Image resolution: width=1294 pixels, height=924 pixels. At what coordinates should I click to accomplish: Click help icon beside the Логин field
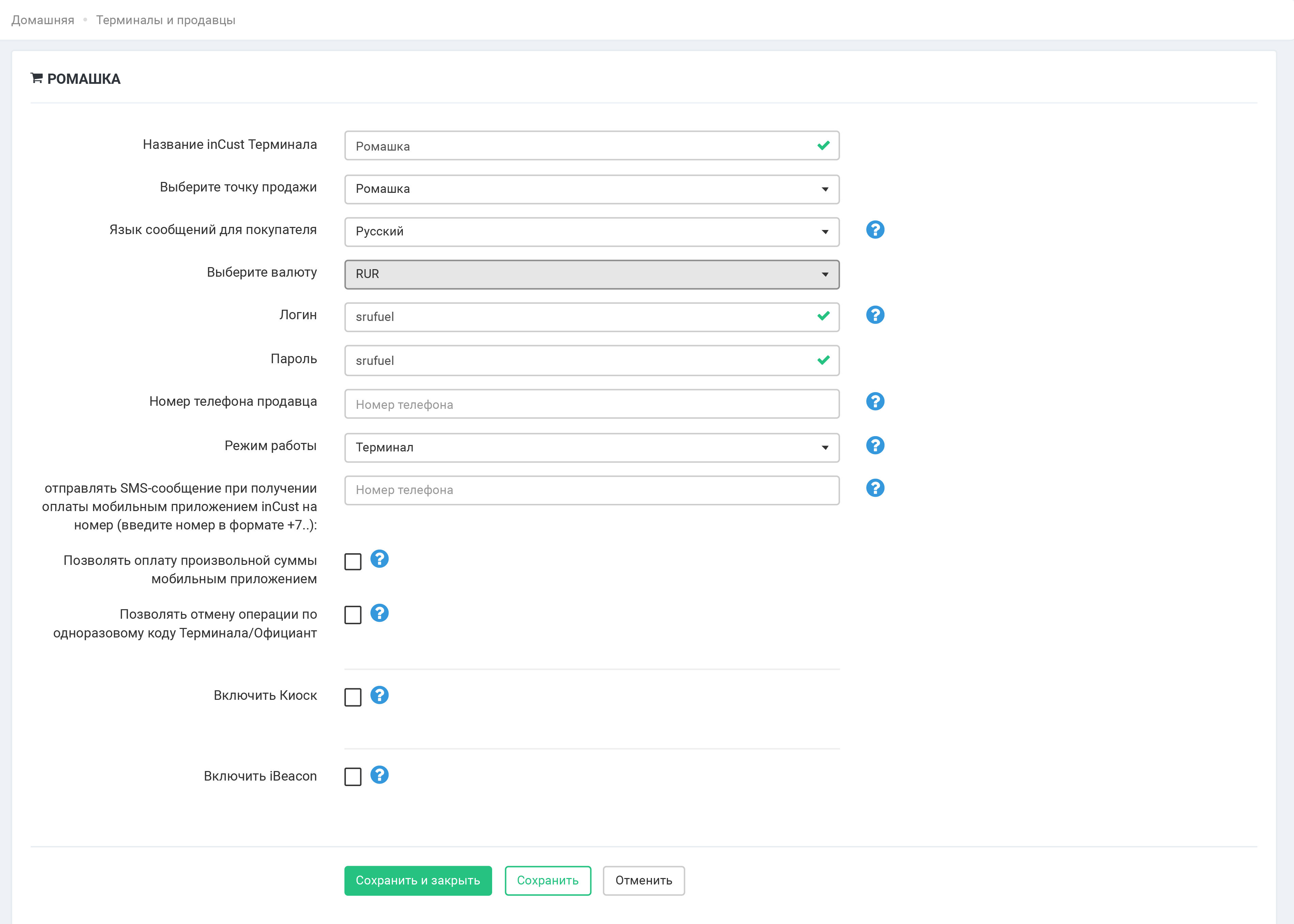click(874, 314)
